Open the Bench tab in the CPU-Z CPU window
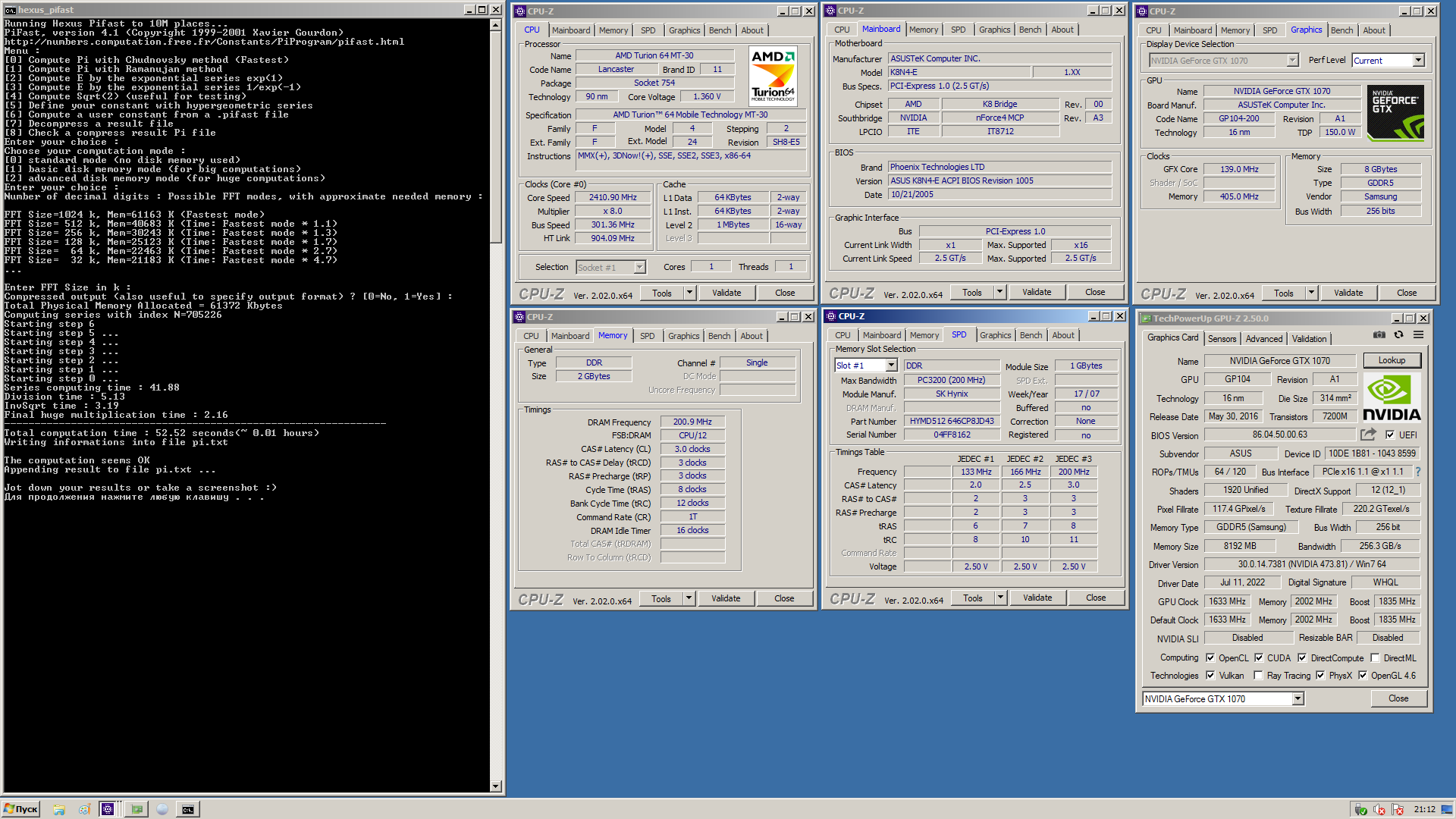This screenshot has width=1456, height=819. click(720, 30)
